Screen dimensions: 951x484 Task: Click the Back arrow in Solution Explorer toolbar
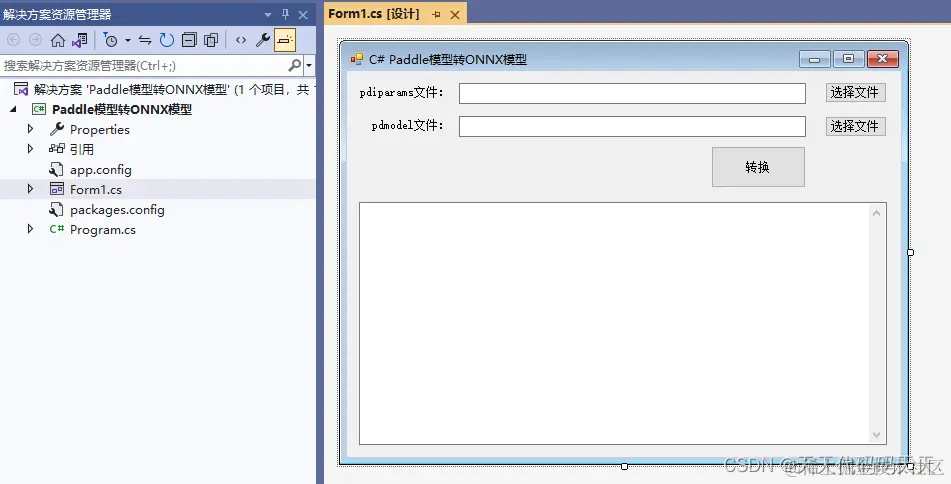click(13, 40)
